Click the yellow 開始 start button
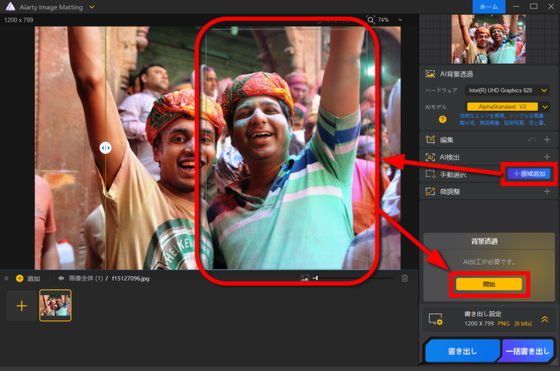Screen dimensions: 560x371 click(x=489, y=284)
